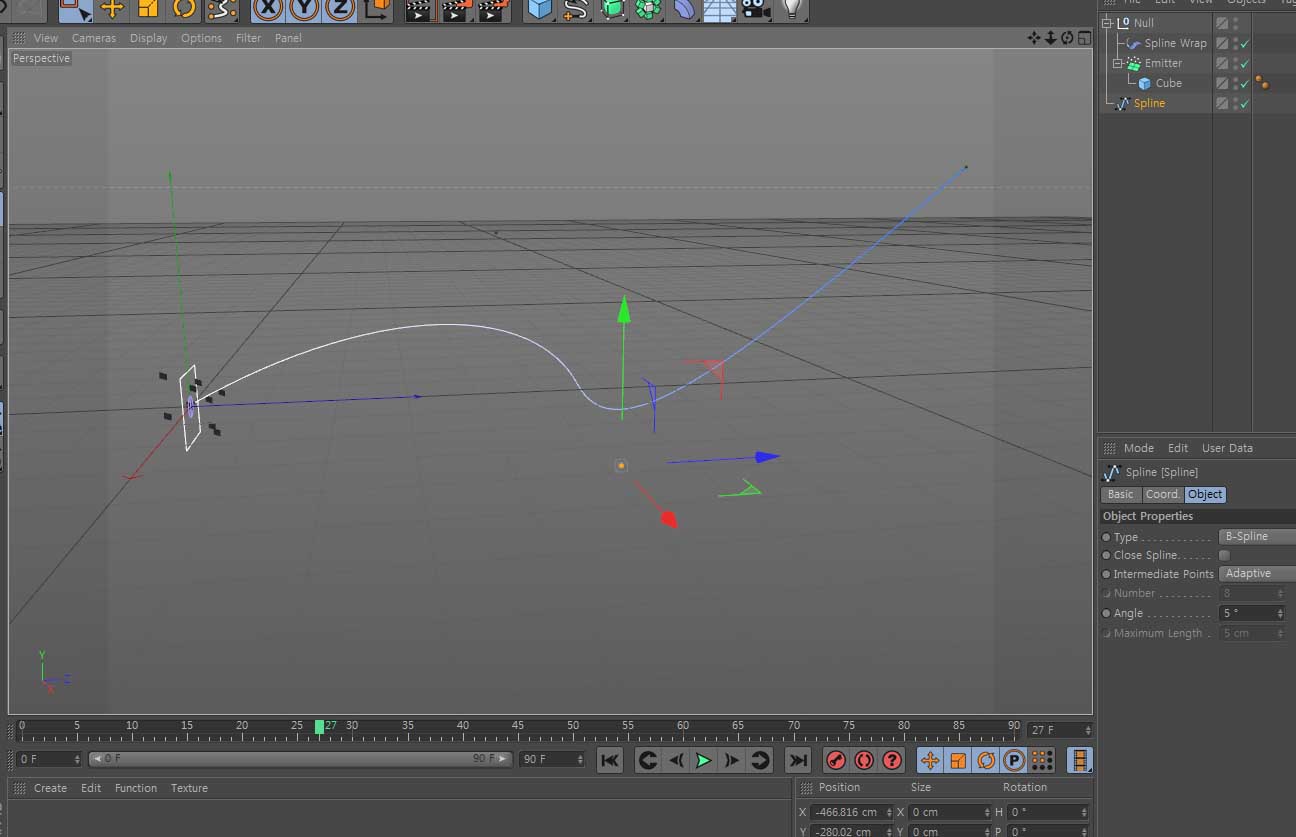Toggle Null visibility dots
The height and width of the screenshot is (837, 1296).
click(1235, 23)
